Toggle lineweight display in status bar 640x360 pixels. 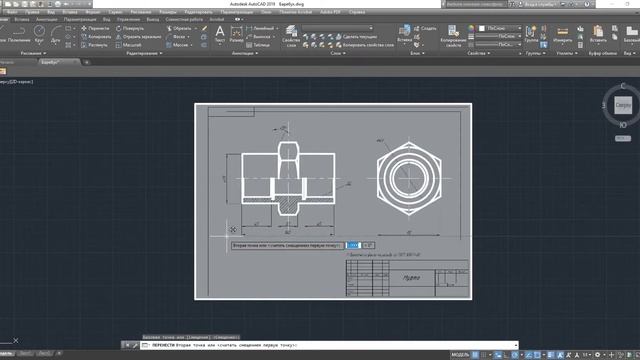click(551, 355)
